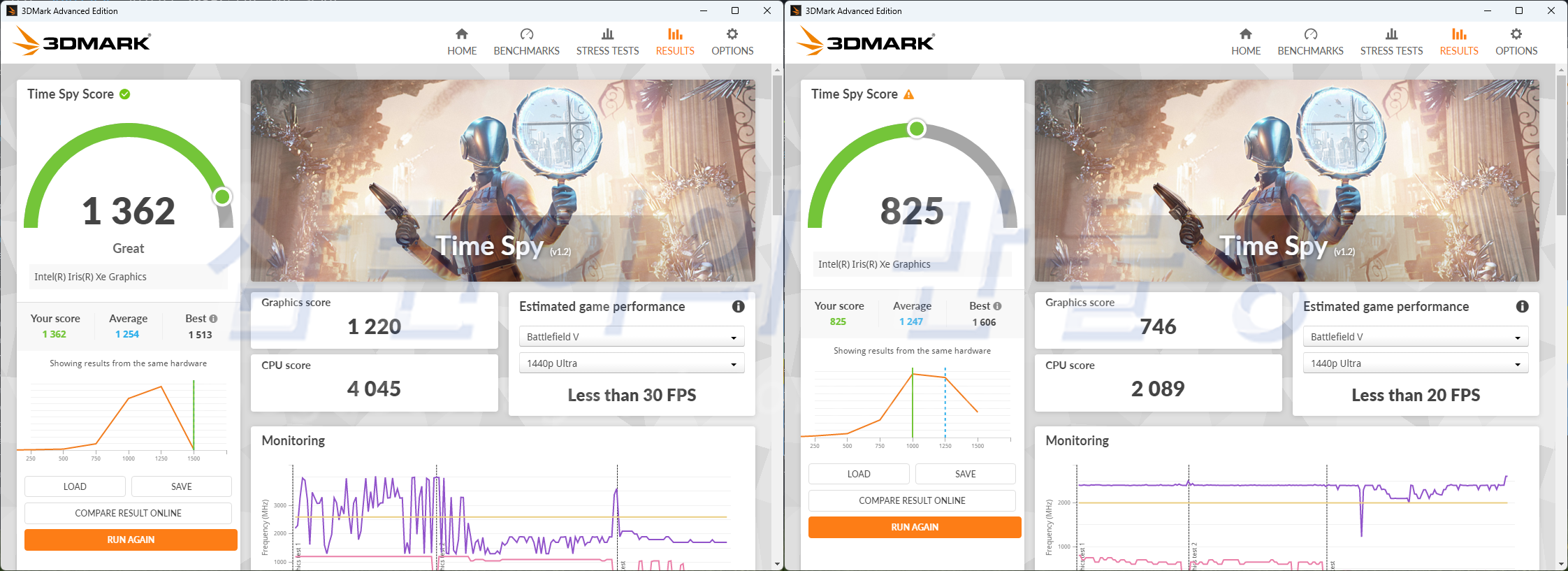The width and height of the screenshot is (1568, 571).
Task: Click Graphics score value 1 220
Action: [x=374, y=326]
